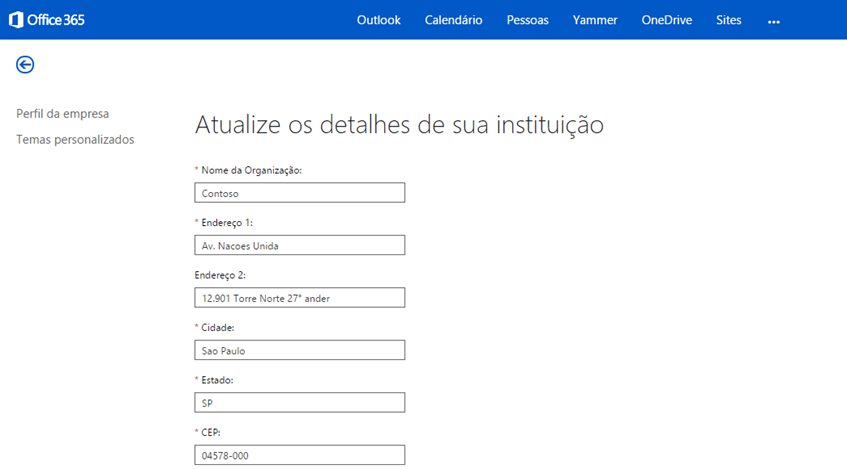Open Calendário in the navigation bar
This screenshot has height=469, width=847.
(x=453, y=20)
